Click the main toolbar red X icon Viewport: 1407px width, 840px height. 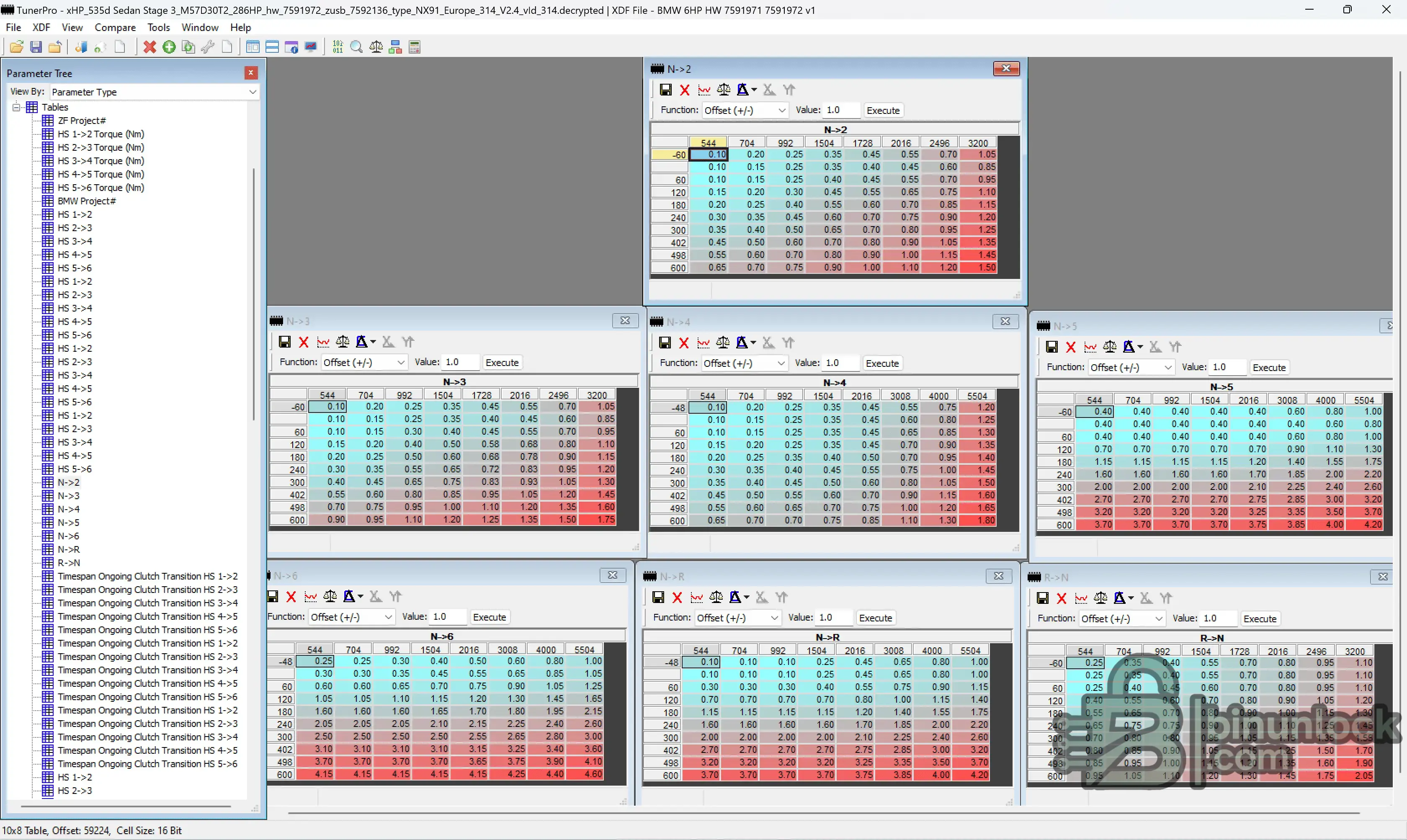[x=149, y=47]
